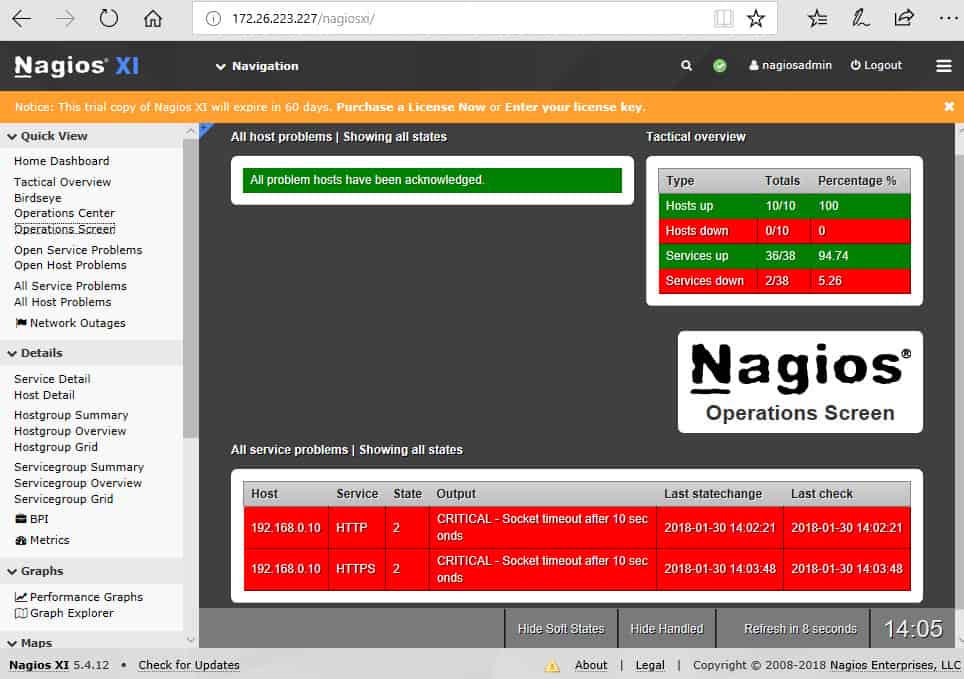The image size is (964, 679).
Task: Collapse the Maps section
Action: pyautogui.click(x=30, y=643)
